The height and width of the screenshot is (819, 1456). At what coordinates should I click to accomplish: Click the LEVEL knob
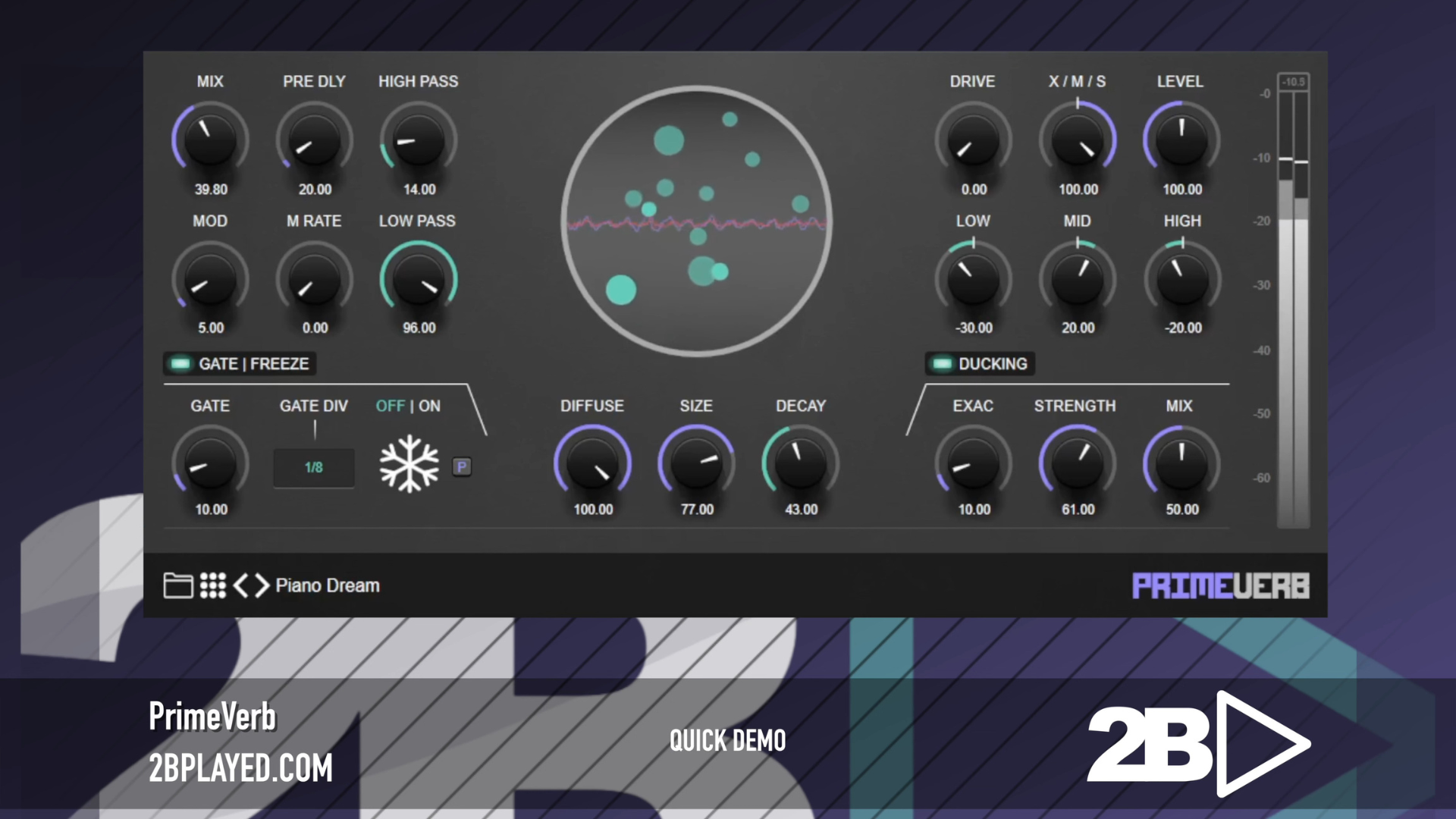pos(1181,140)
